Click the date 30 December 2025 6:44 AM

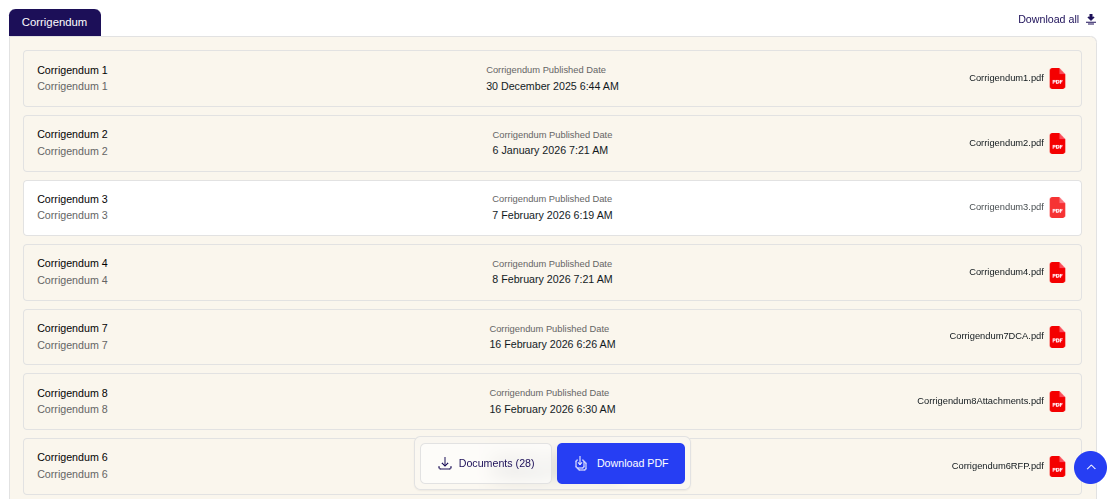coord(552,86)
